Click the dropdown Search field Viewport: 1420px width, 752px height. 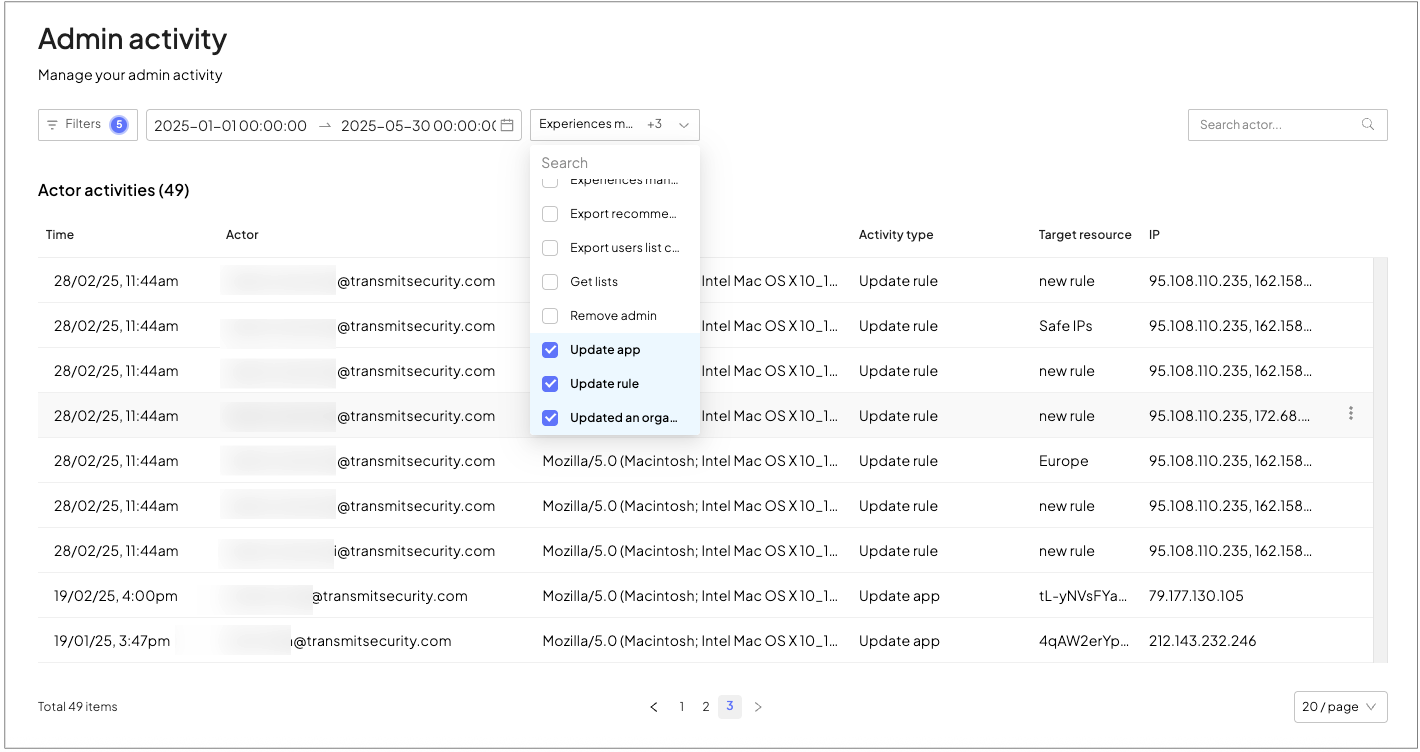click(x=614, y=163)
